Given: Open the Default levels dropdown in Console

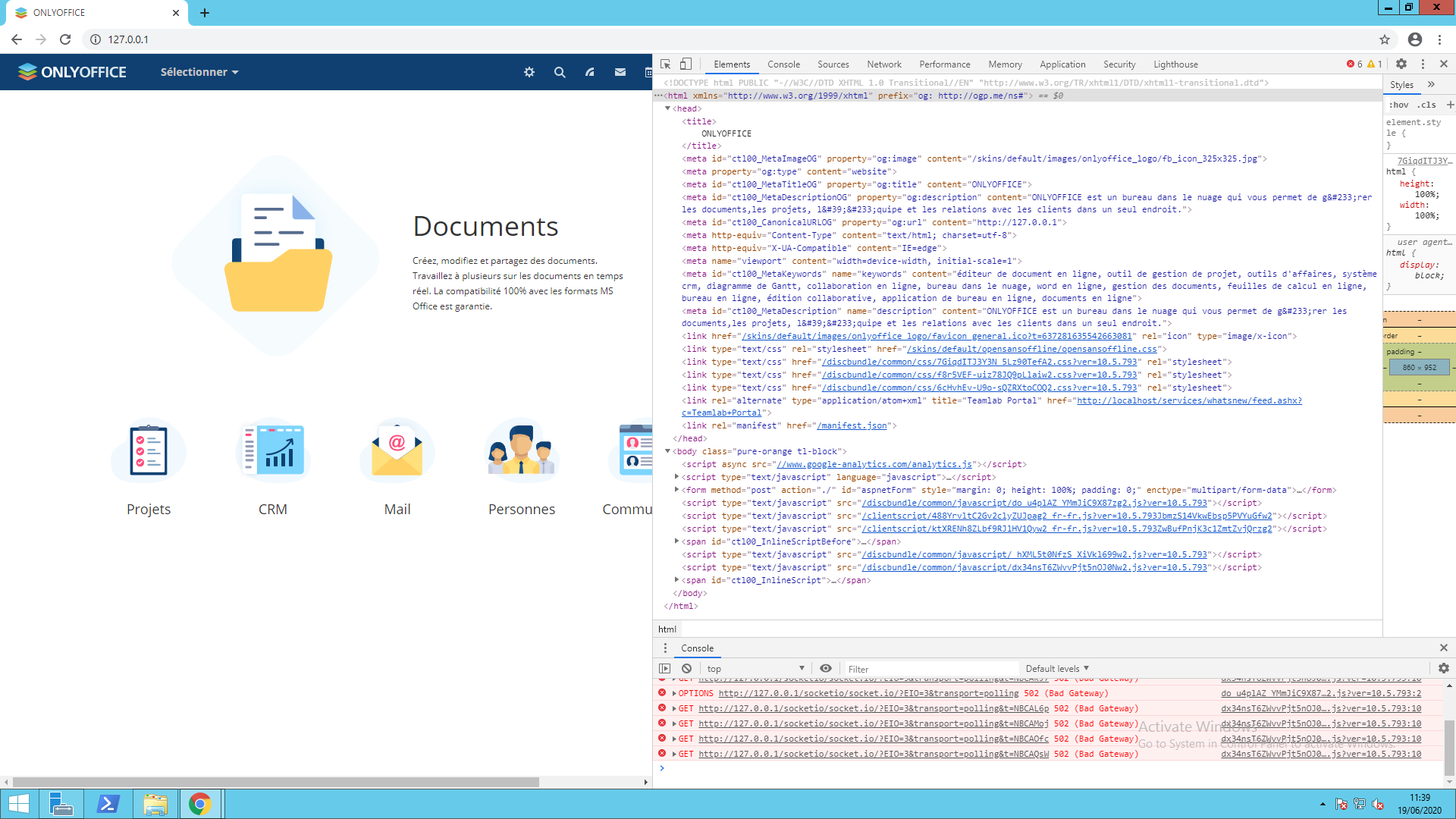Looking at the screenshot, I should click(1056, 668).
